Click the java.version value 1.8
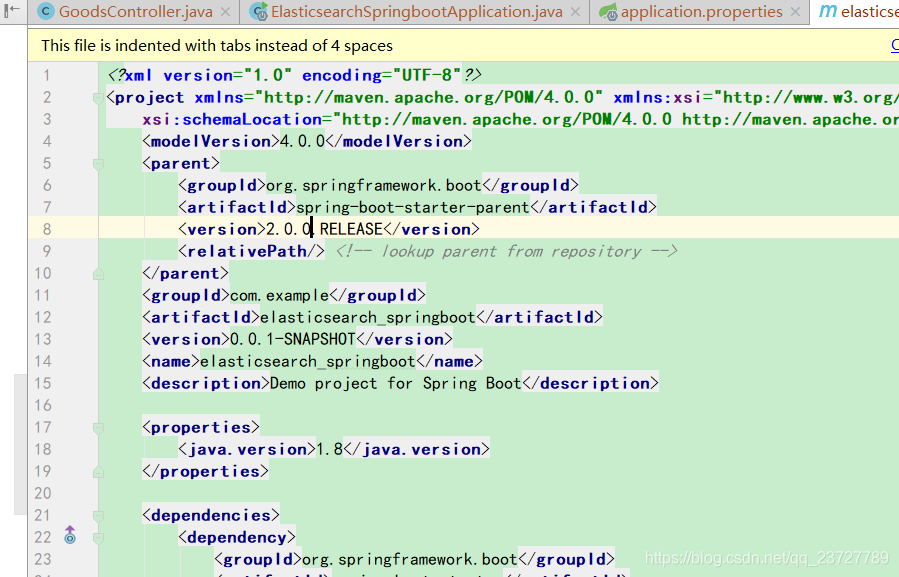 click(330, 449)
